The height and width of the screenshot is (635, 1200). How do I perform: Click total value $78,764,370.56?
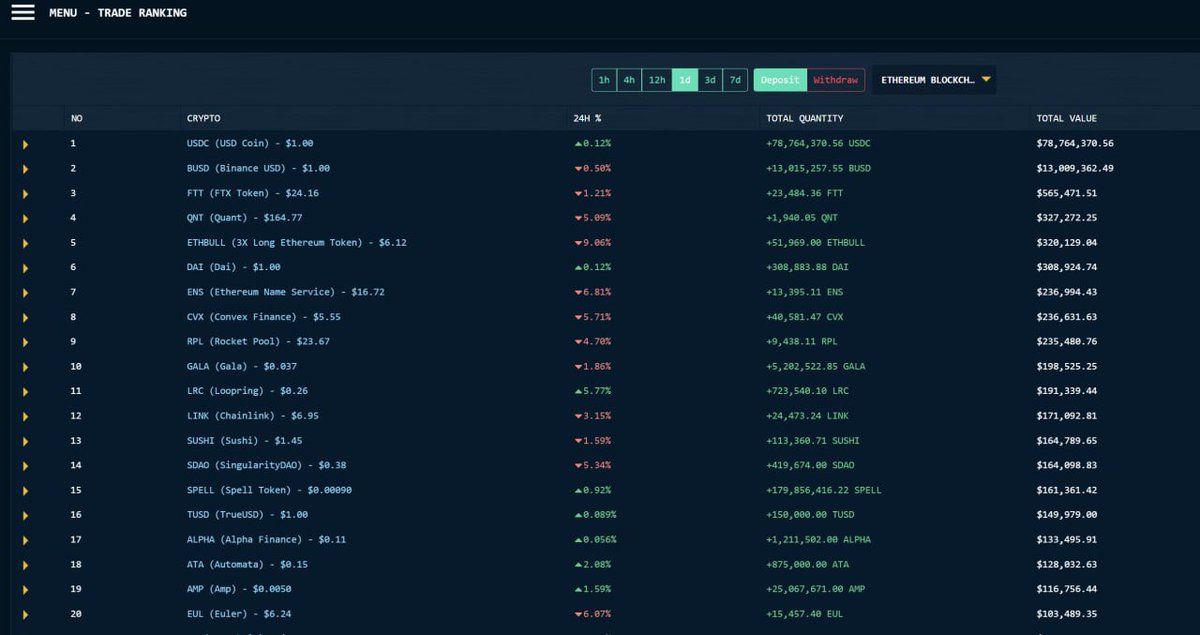click(1075, 143)
